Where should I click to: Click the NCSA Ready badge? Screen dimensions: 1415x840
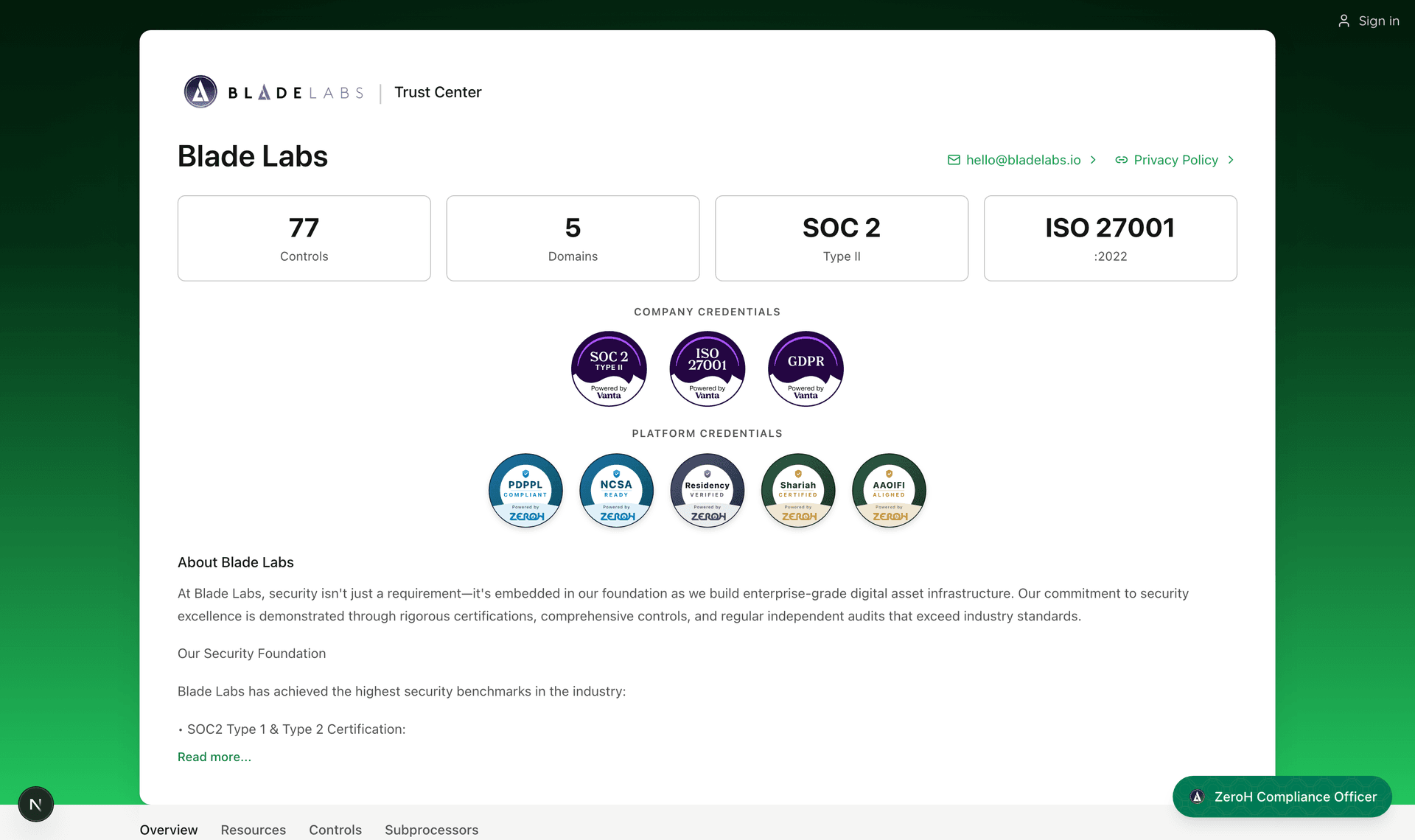point(616,491)
